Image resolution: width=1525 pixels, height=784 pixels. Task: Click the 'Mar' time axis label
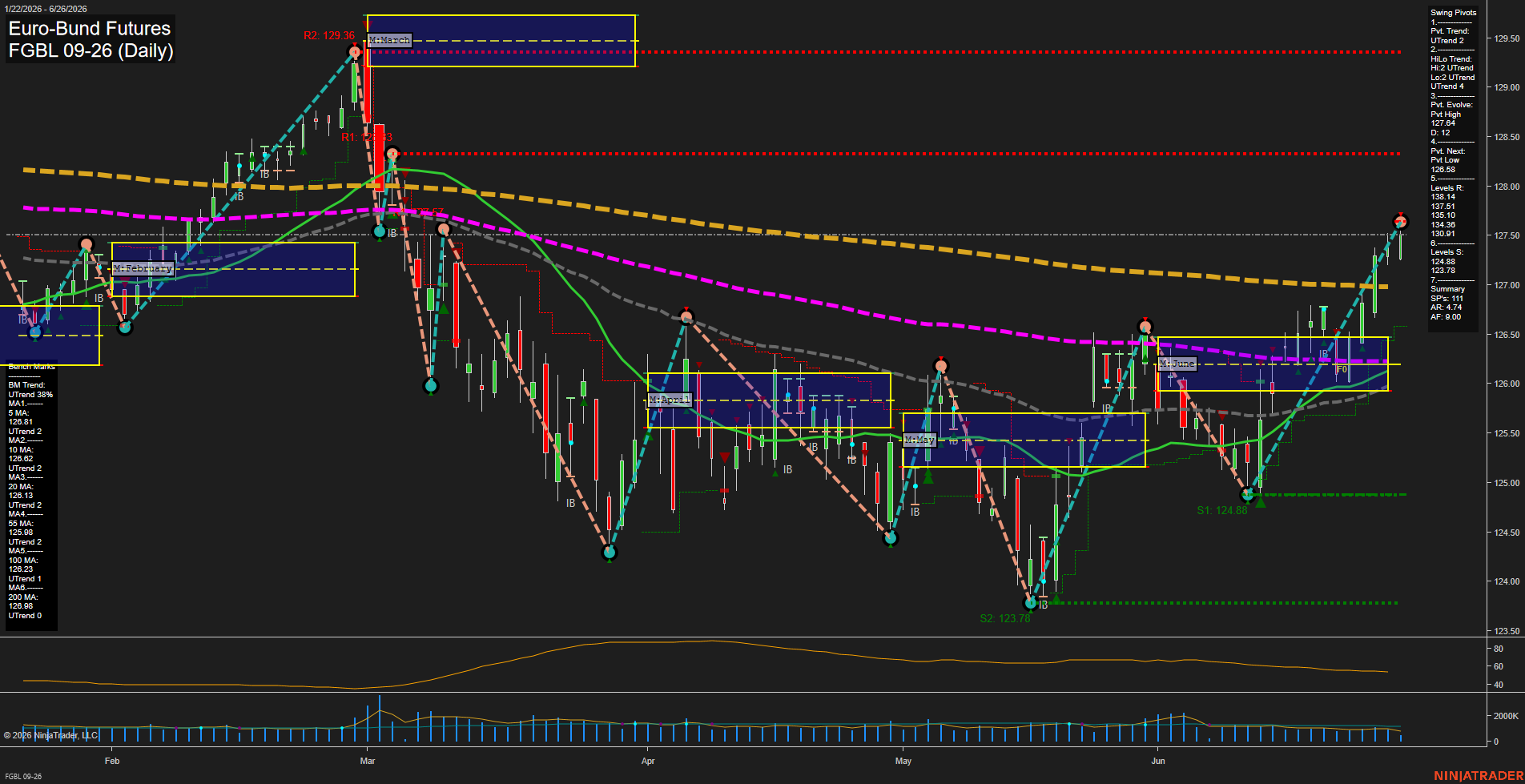tap(368, 761)
